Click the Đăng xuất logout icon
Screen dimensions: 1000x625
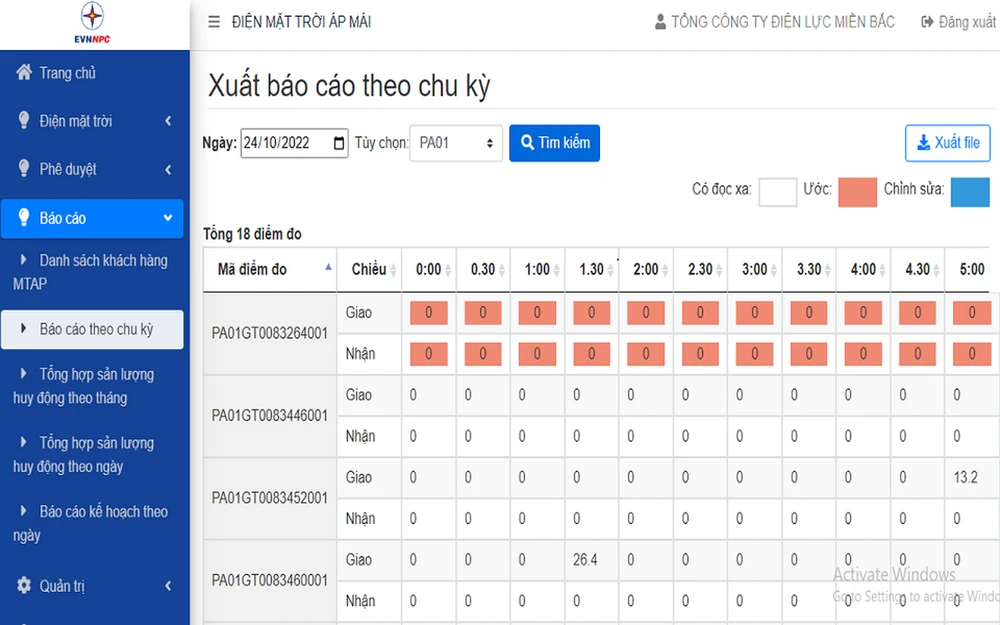(927, 22)
